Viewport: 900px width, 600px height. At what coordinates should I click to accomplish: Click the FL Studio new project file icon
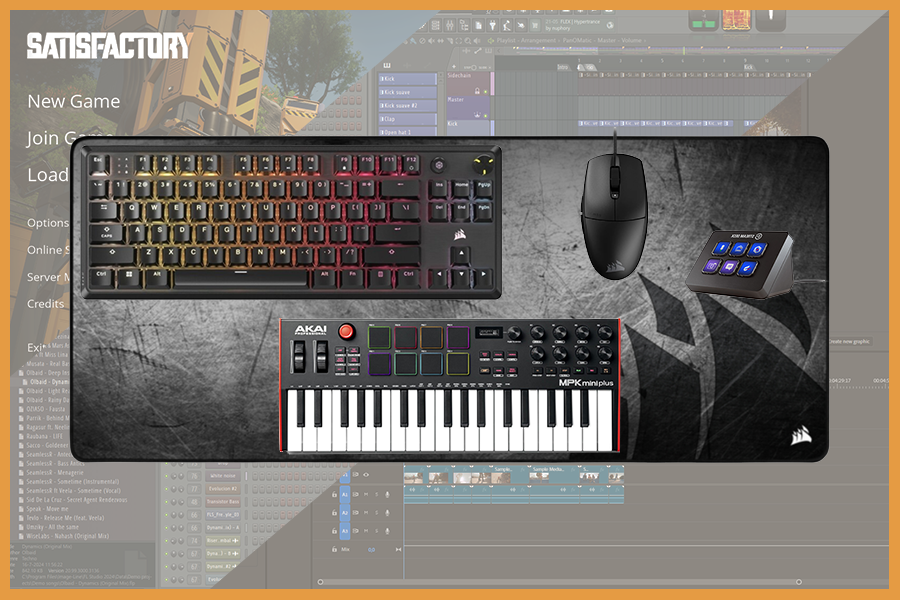(479, 25)
